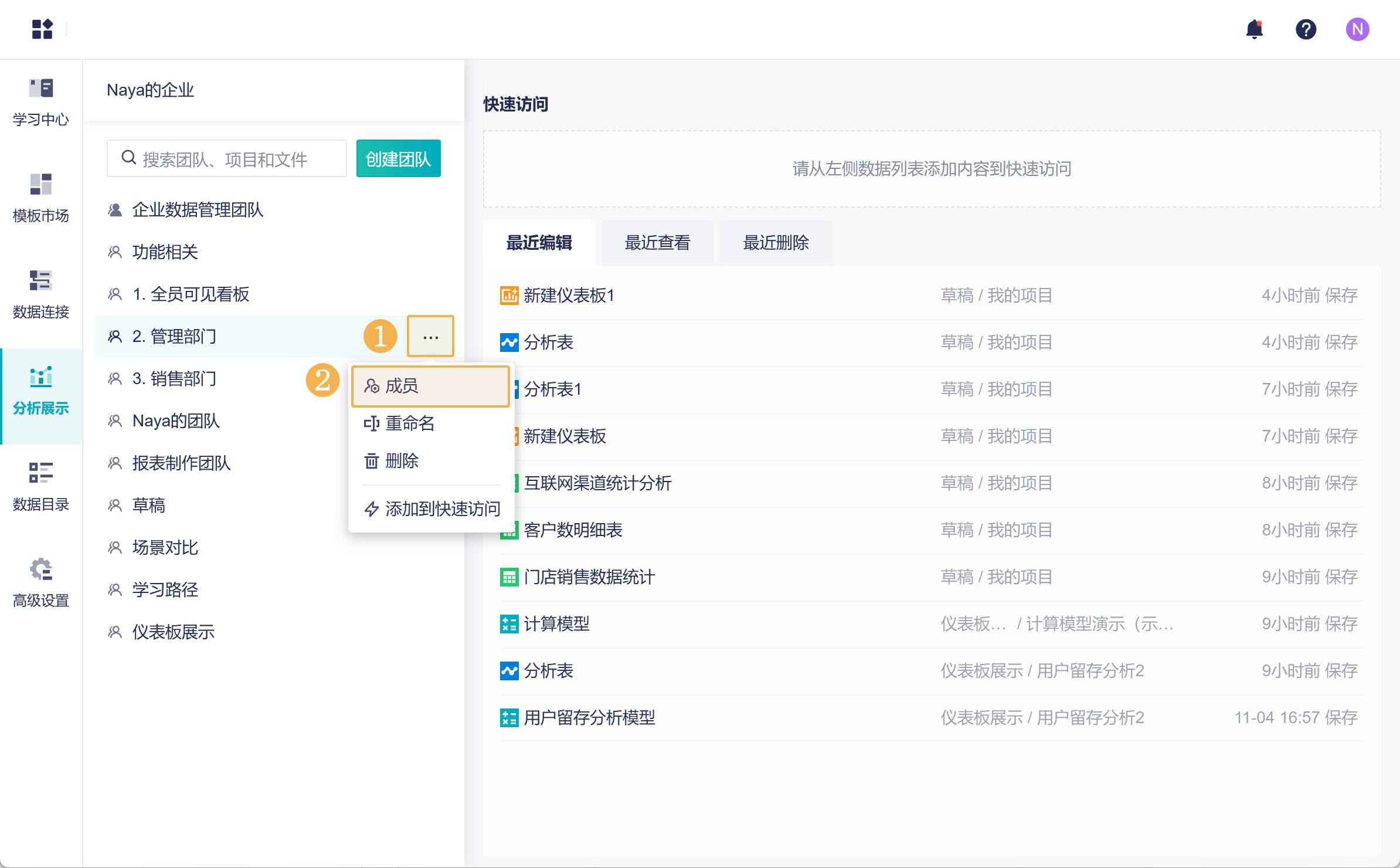Viewport: 1400px width, 868px height.
Task: Open 数据目录 in the sidebar
Action: click(x=41, y=487)
